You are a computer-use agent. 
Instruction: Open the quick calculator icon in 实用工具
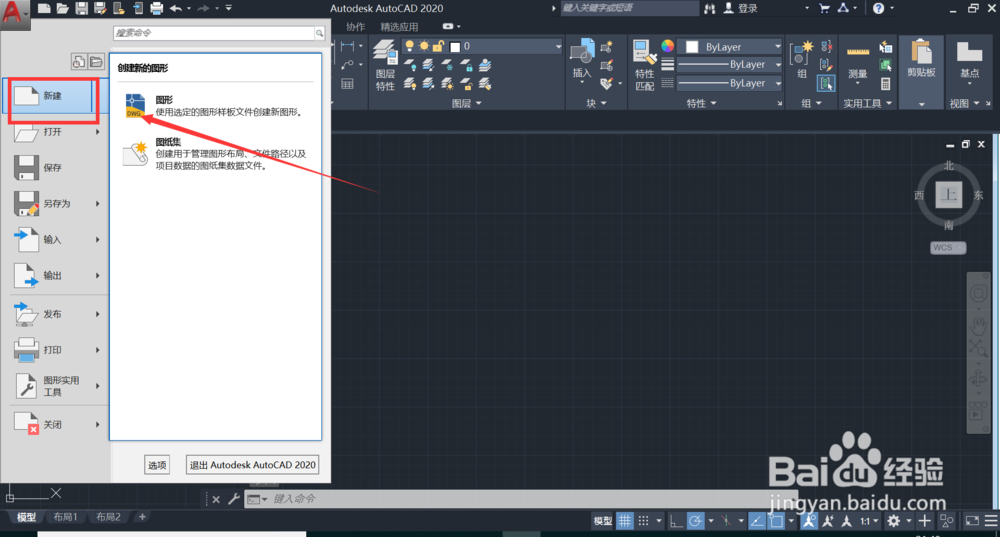point(886,84)
